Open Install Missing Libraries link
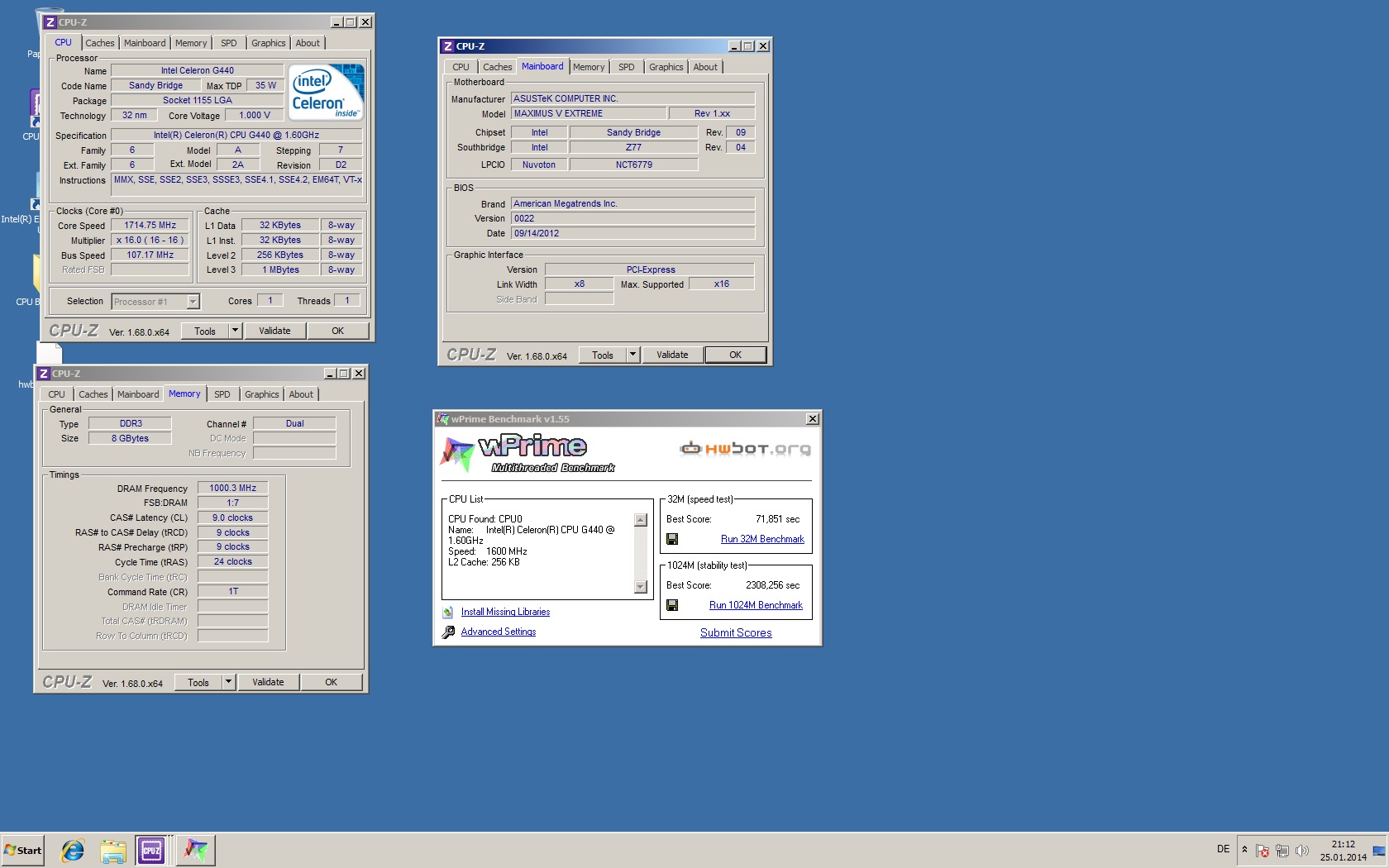This screenshot has height=868, width=1389. (x=505, y=613)
